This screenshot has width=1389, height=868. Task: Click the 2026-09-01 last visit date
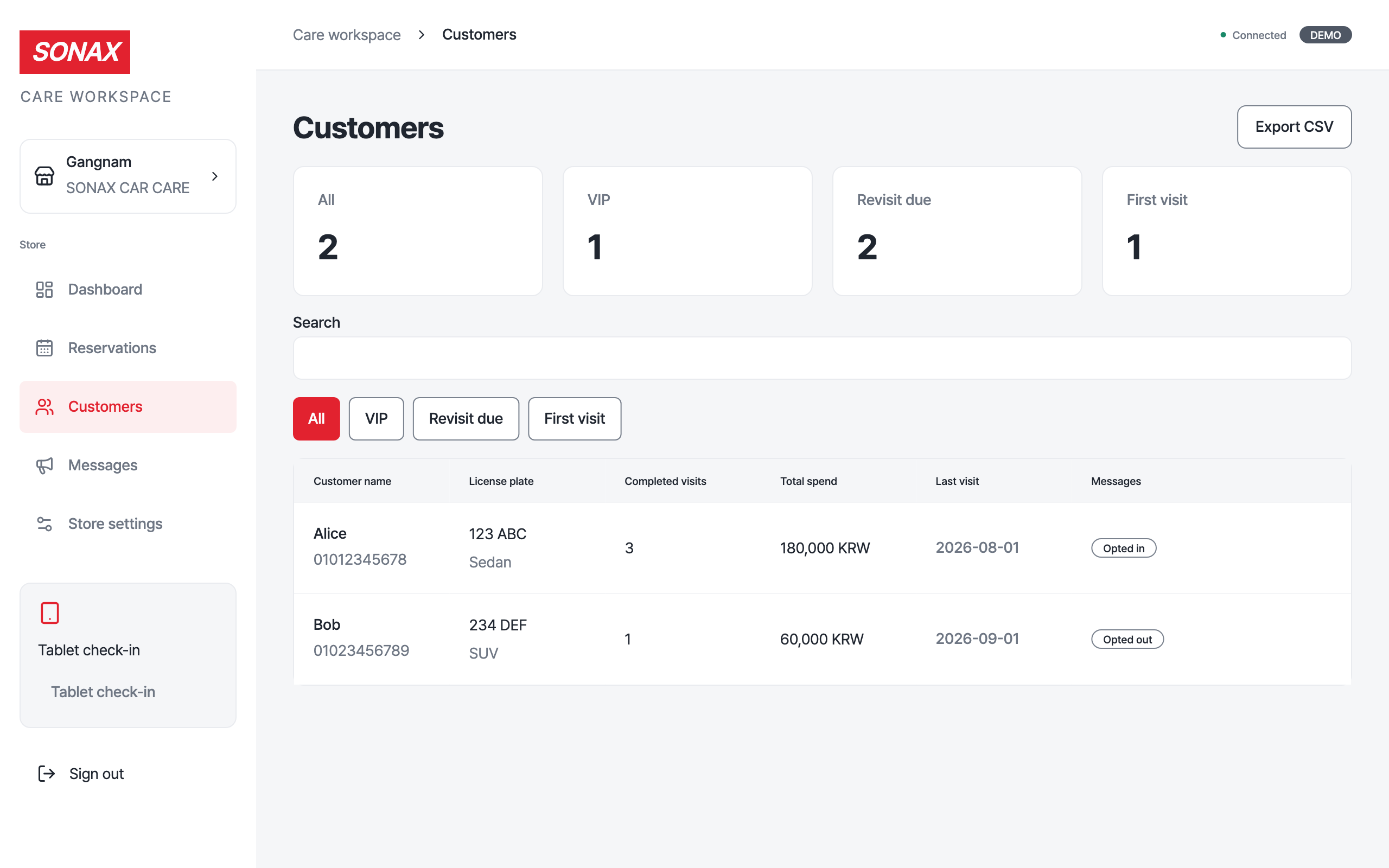pos(978,639)
